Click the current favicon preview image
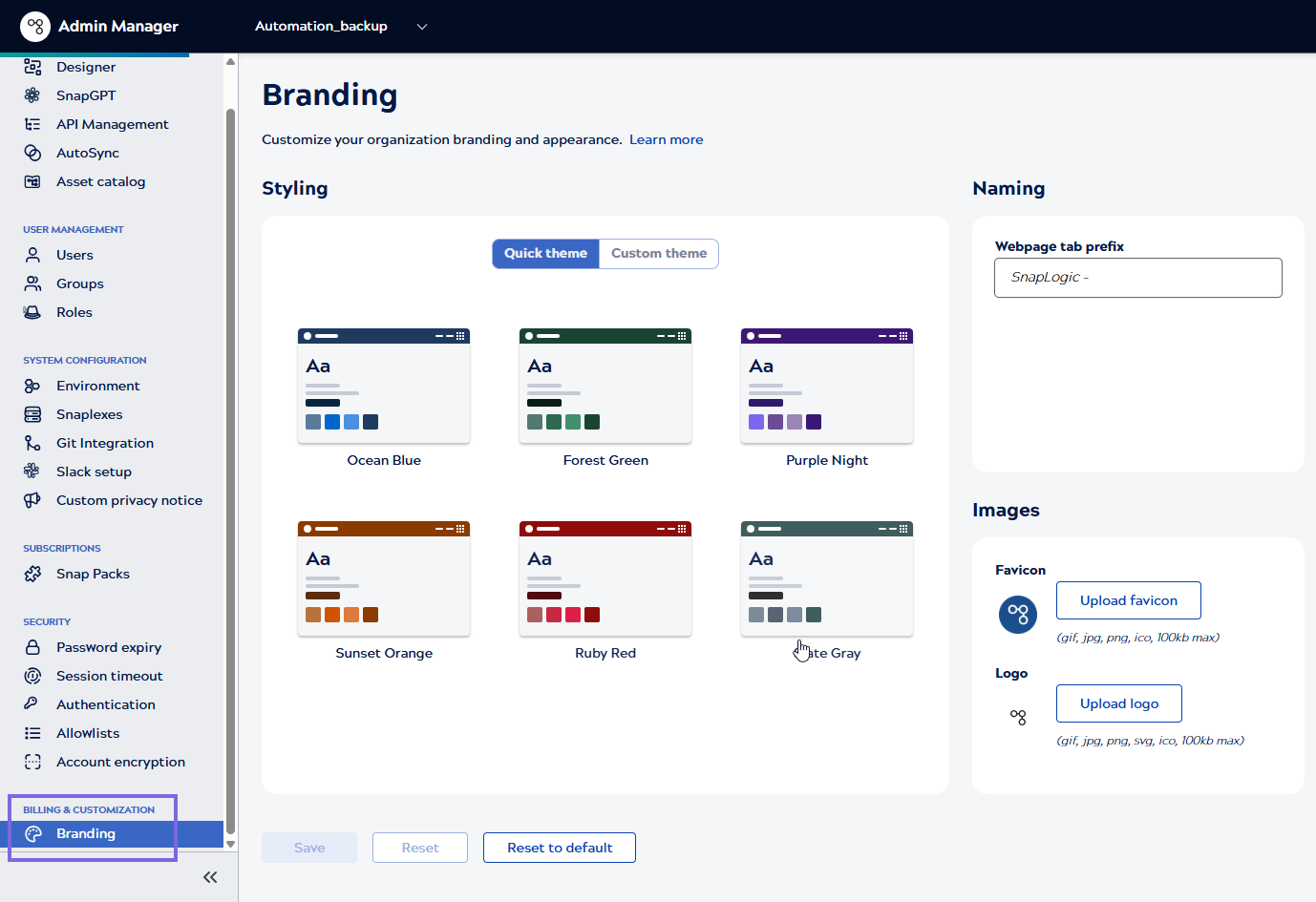The height and width of the screenshot is (902, 1316). pyautogui.click(x=1018, y=614)
